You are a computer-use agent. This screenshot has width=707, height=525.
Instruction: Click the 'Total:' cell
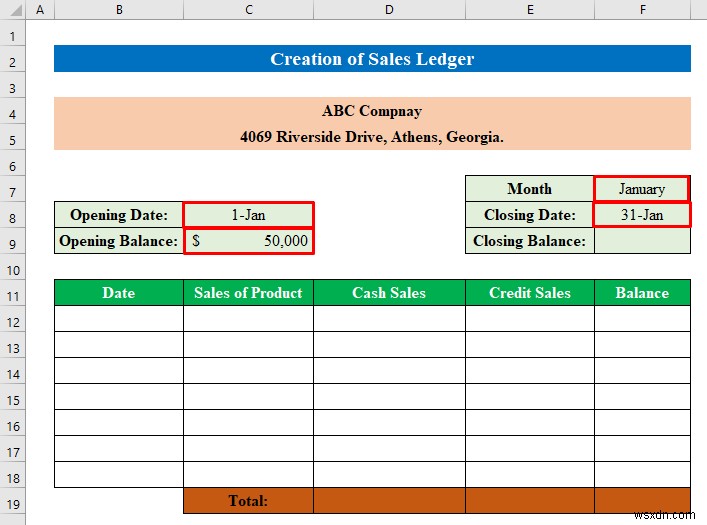point(248,501)
